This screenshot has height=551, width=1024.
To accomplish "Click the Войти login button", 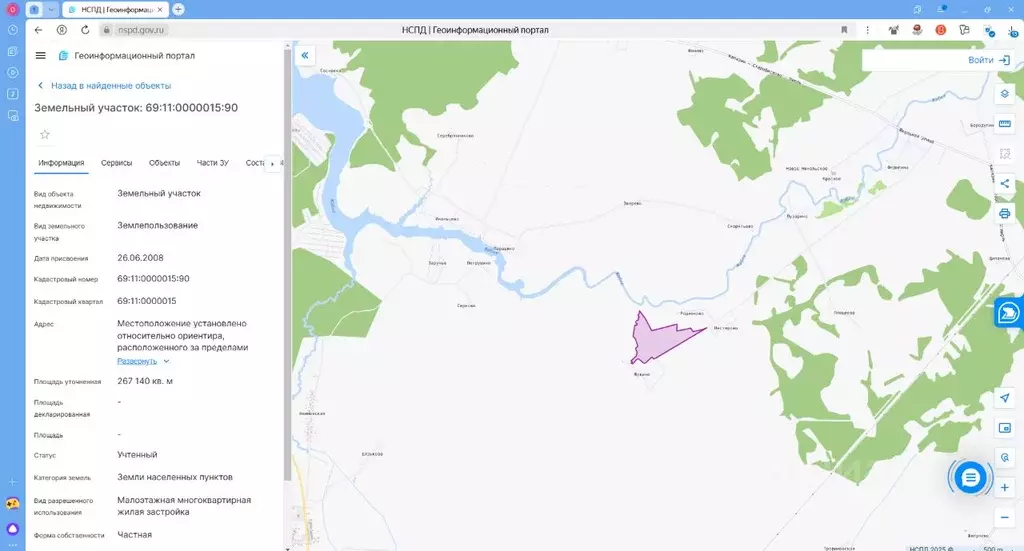I will tap(988, 60).
